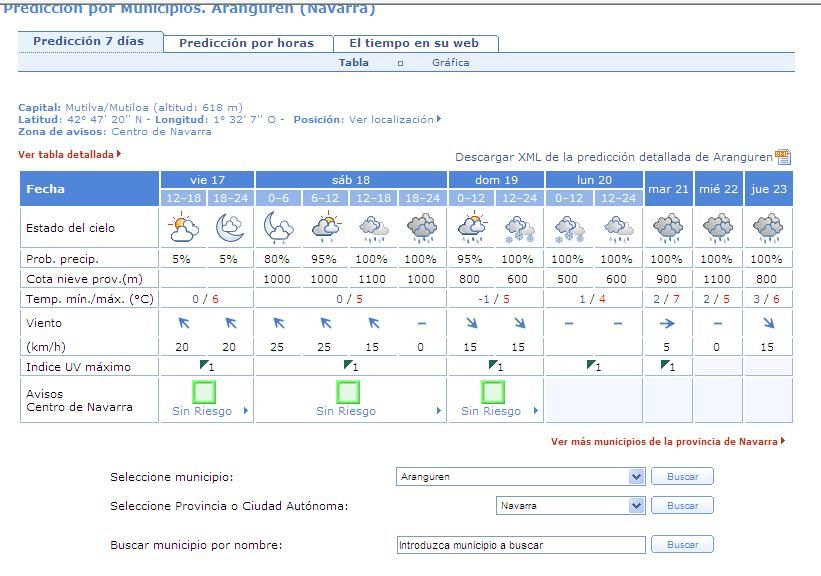Click sky icon for dom 19 0-12

tap(472, 227)
